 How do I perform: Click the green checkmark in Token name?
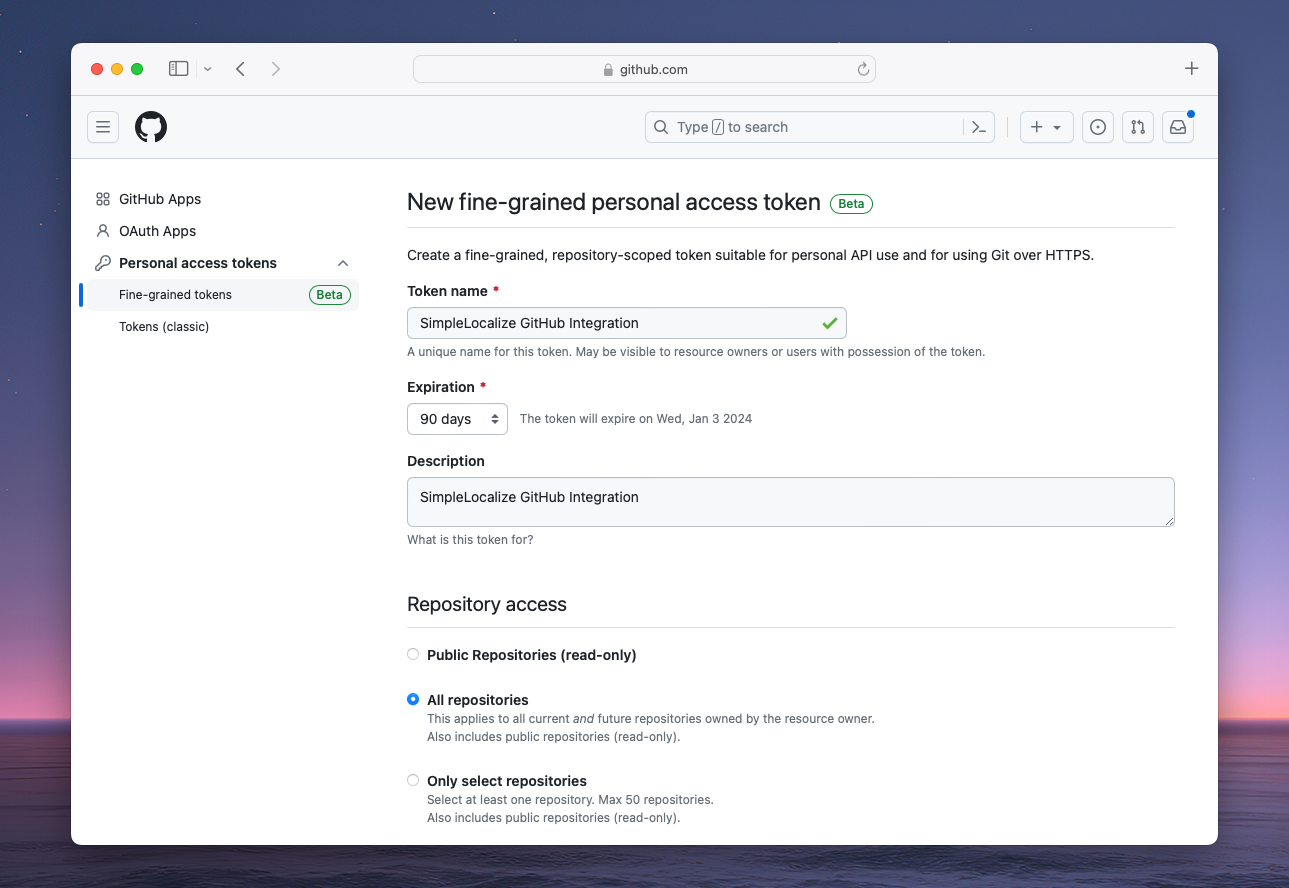pos(830,323)
